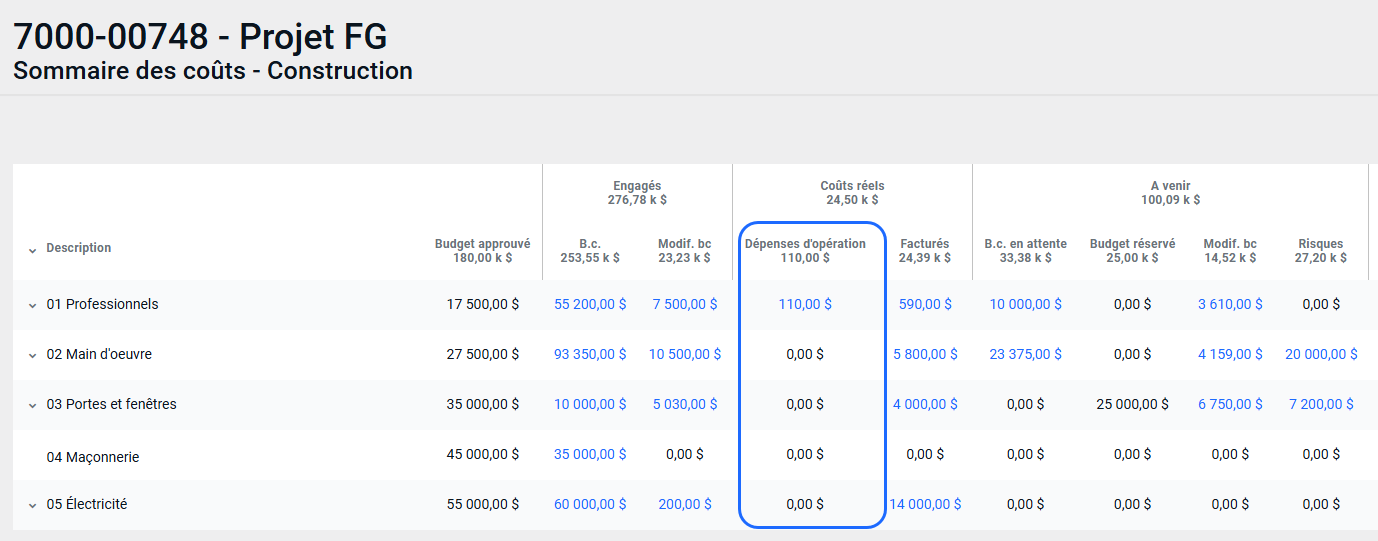The width and height of the screenshot is (1378, 541).
Task: Open Maçonnerie 35 000,00 $ B.c. link
Action: [590, 454]
